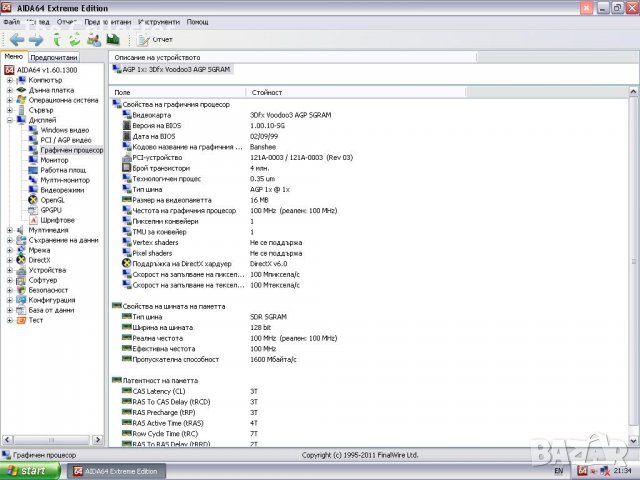Open the GPGPU tree entry
This screenshot has width=640, height=480.
tap(51, 210)
